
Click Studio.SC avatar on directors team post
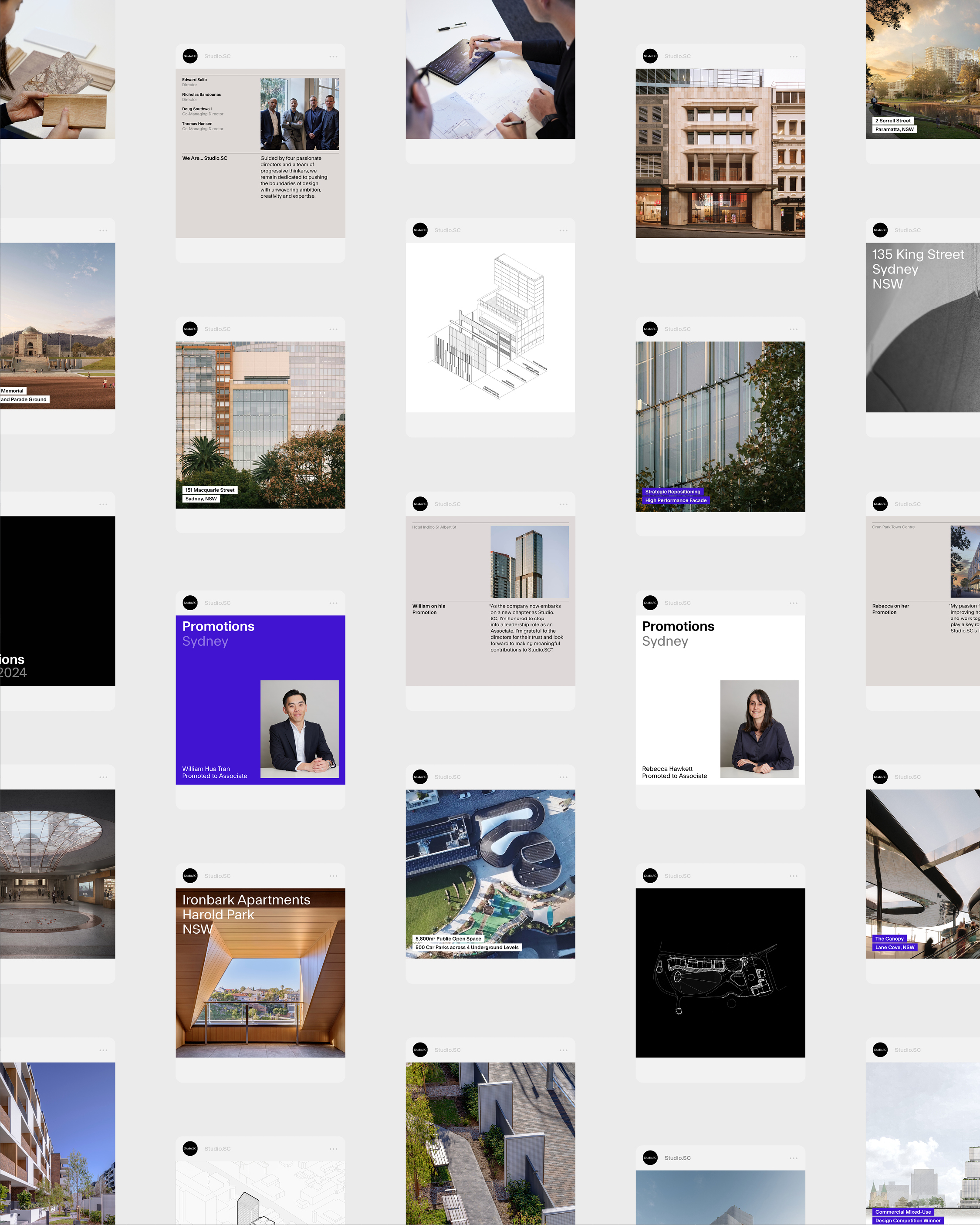tap(190, 56)
